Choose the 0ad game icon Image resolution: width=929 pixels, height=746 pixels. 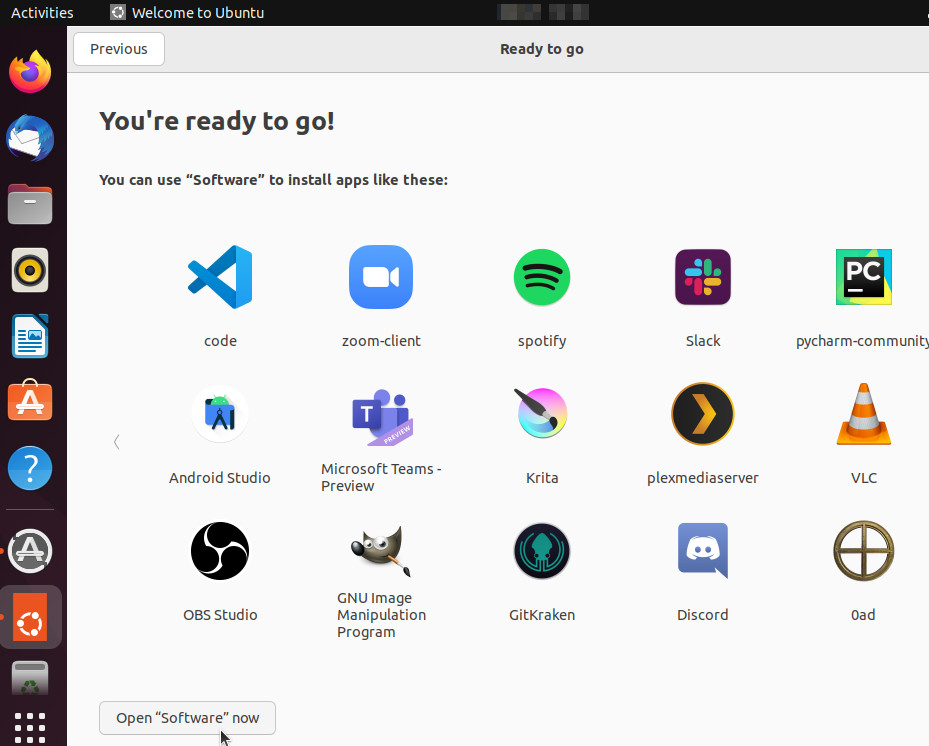click(864, 550)
